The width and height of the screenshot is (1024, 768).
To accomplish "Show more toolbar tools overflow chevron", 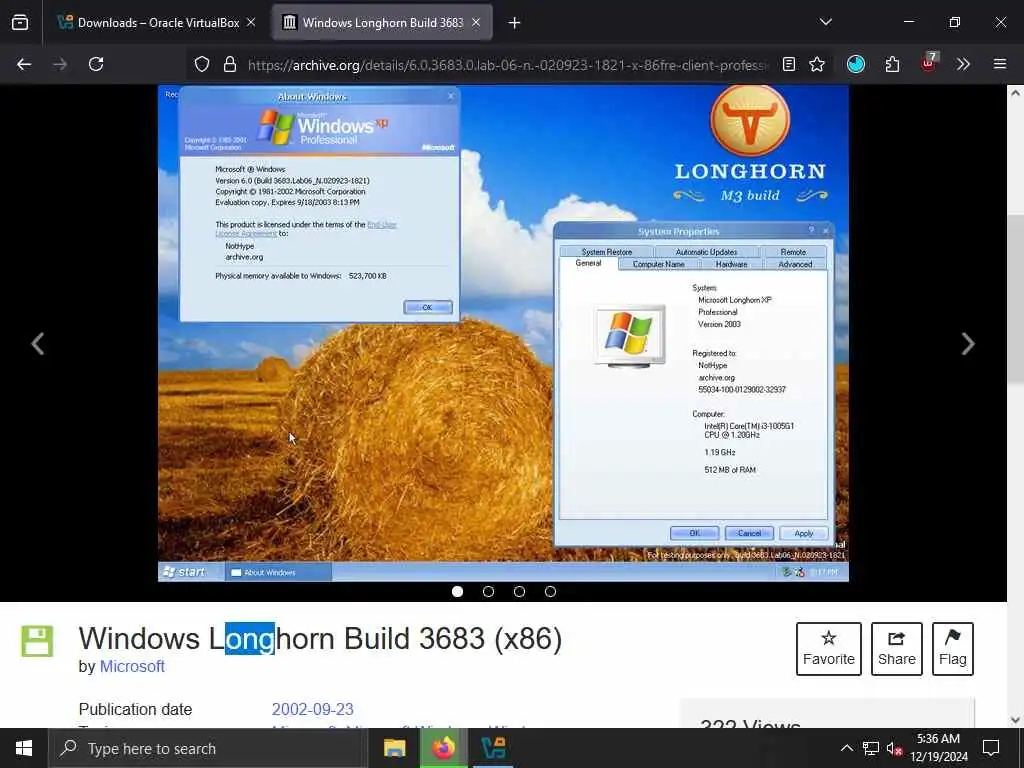I will (963, 64).
